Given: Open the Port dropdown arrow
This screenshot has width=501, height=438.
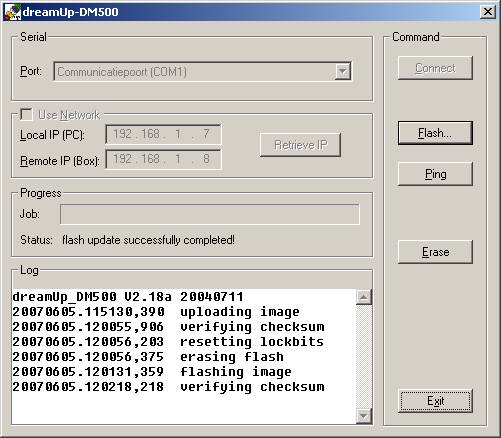Looking at the screenshot, I should [x=342, y=71].
